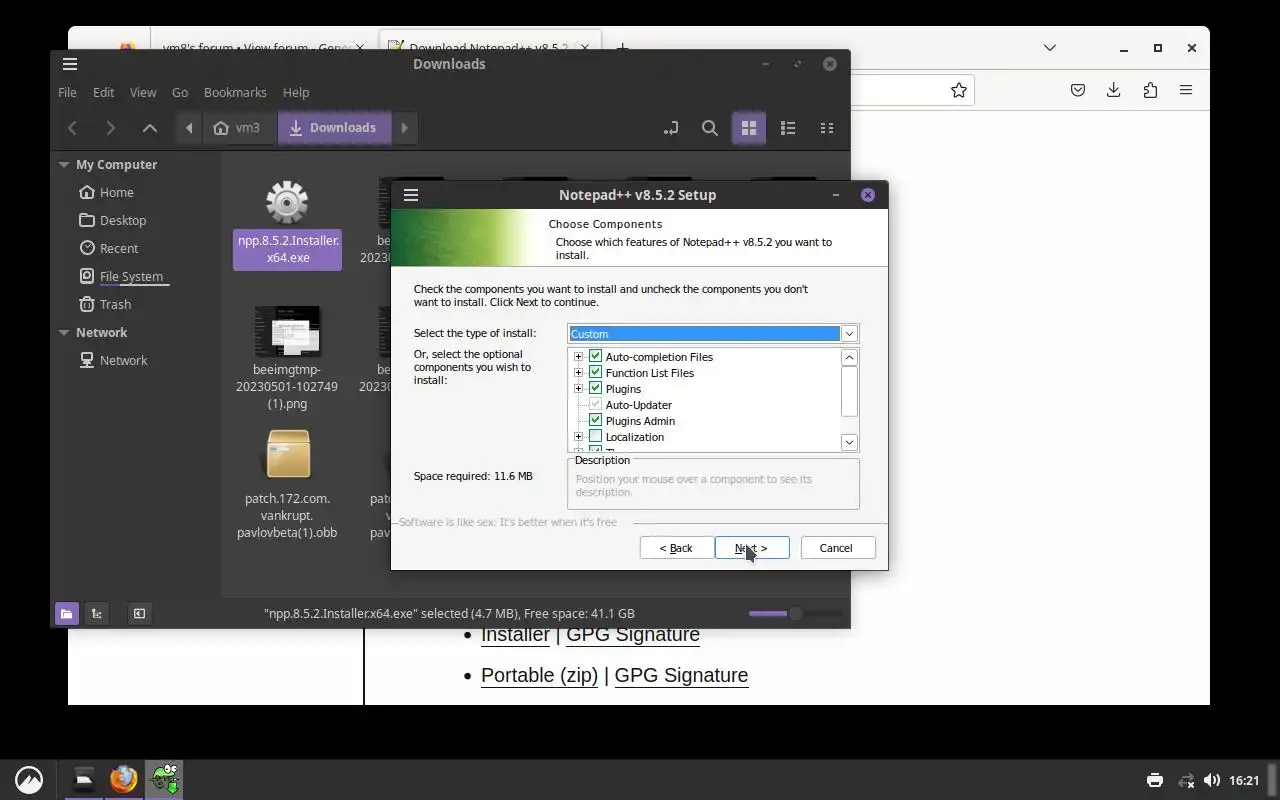Click Portable (zip) download link
The image size is (1280, 800).
pos(539,675)
